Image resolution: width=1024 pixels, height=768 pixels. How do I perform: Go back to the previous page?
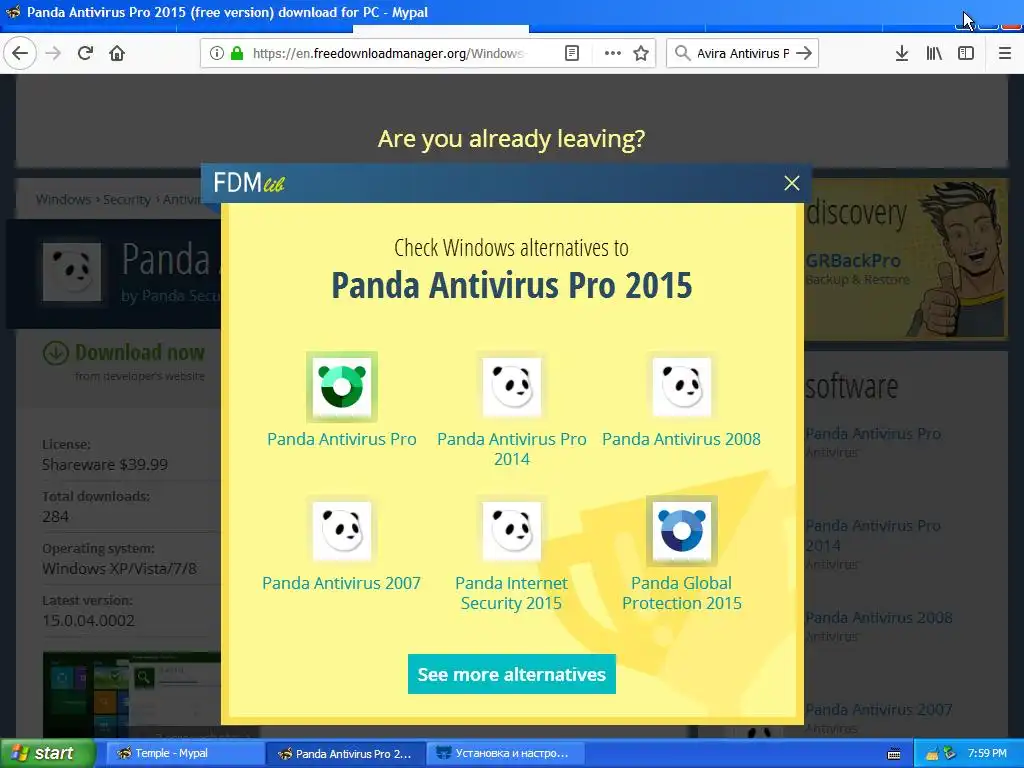click(x=20, y=53)
